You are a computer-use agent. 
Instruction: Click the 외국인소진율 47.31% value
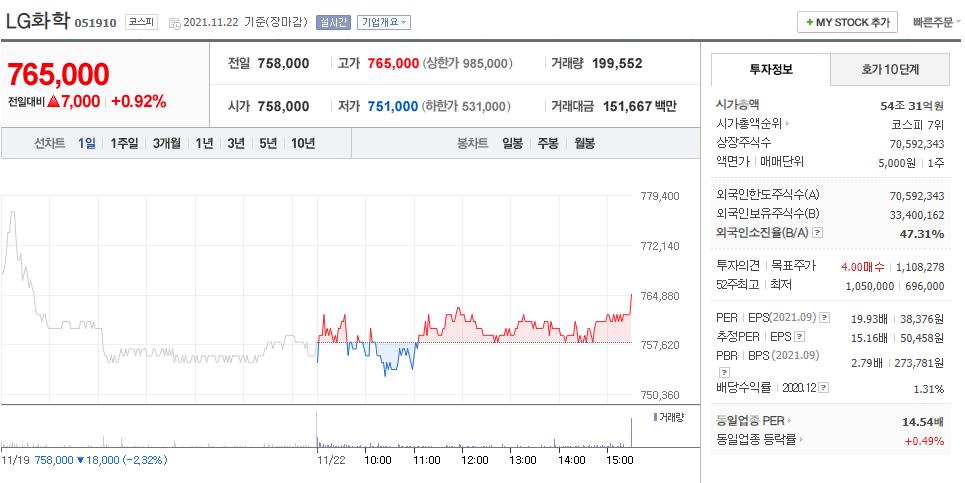pyautogui.click(x=922, y=234)
